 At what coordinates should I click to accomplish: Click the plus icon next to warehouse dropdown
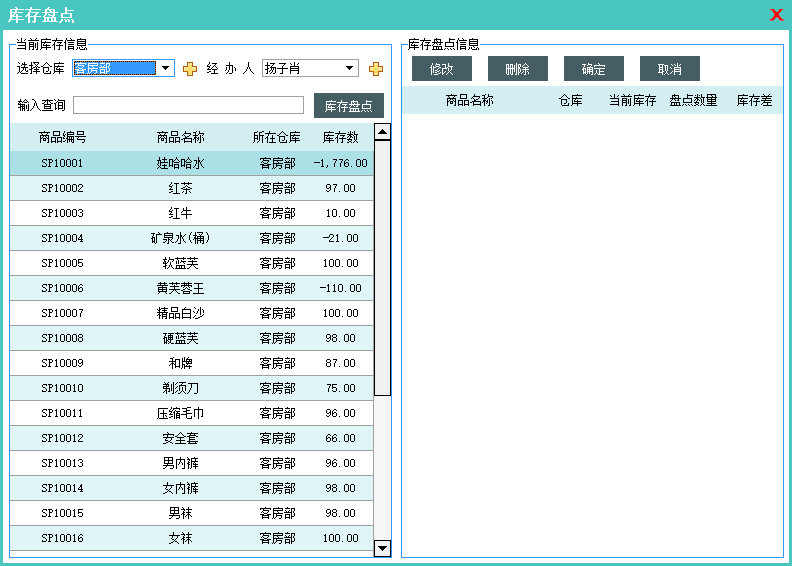190,69
